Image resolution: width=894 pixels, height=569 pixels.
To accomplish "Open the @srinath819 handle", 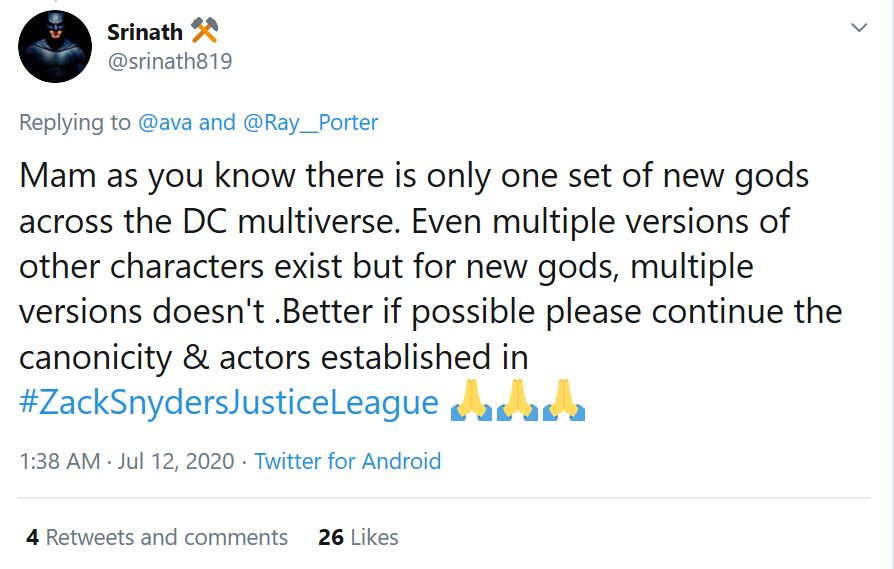I will [x=169, y=61].
